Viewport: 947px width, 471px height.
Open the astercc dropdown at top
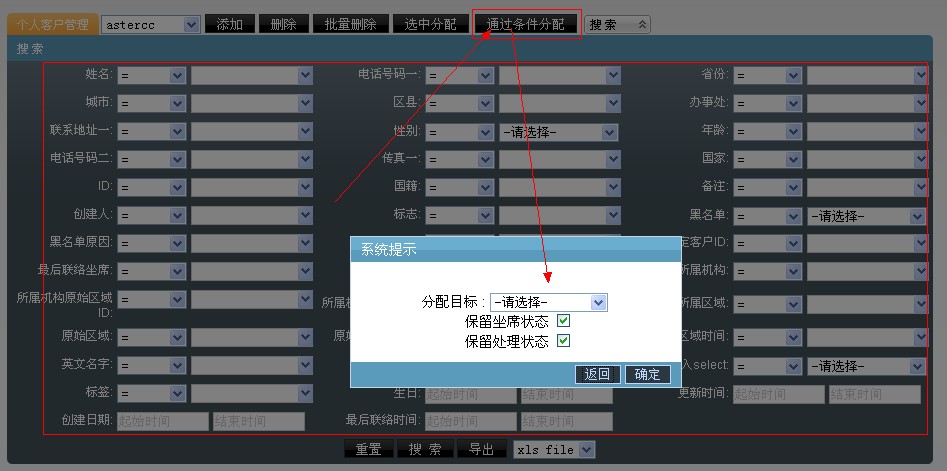pyautogui.click(x=149, y=24)
